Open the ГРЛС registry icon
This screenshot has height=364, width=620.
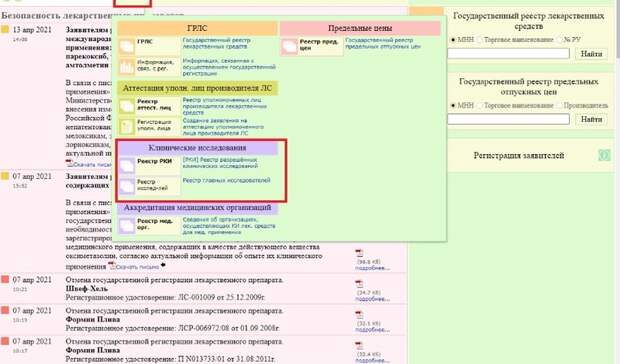tap(127, 47)
